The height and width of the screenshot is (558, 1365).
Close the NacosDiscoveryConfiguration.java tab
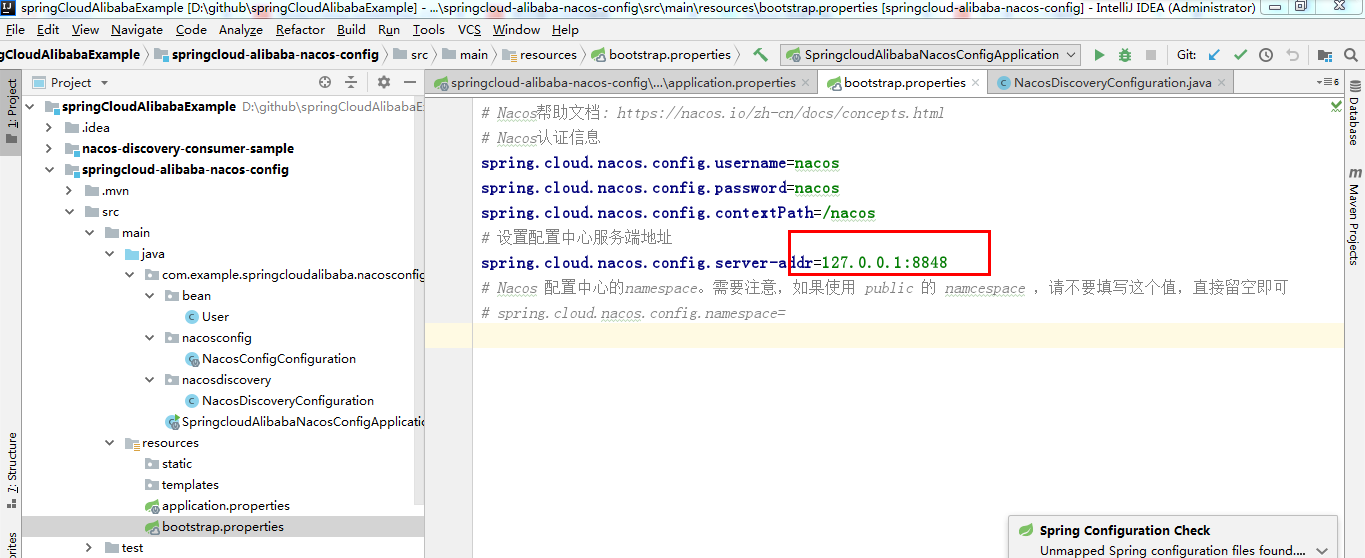1221,83
